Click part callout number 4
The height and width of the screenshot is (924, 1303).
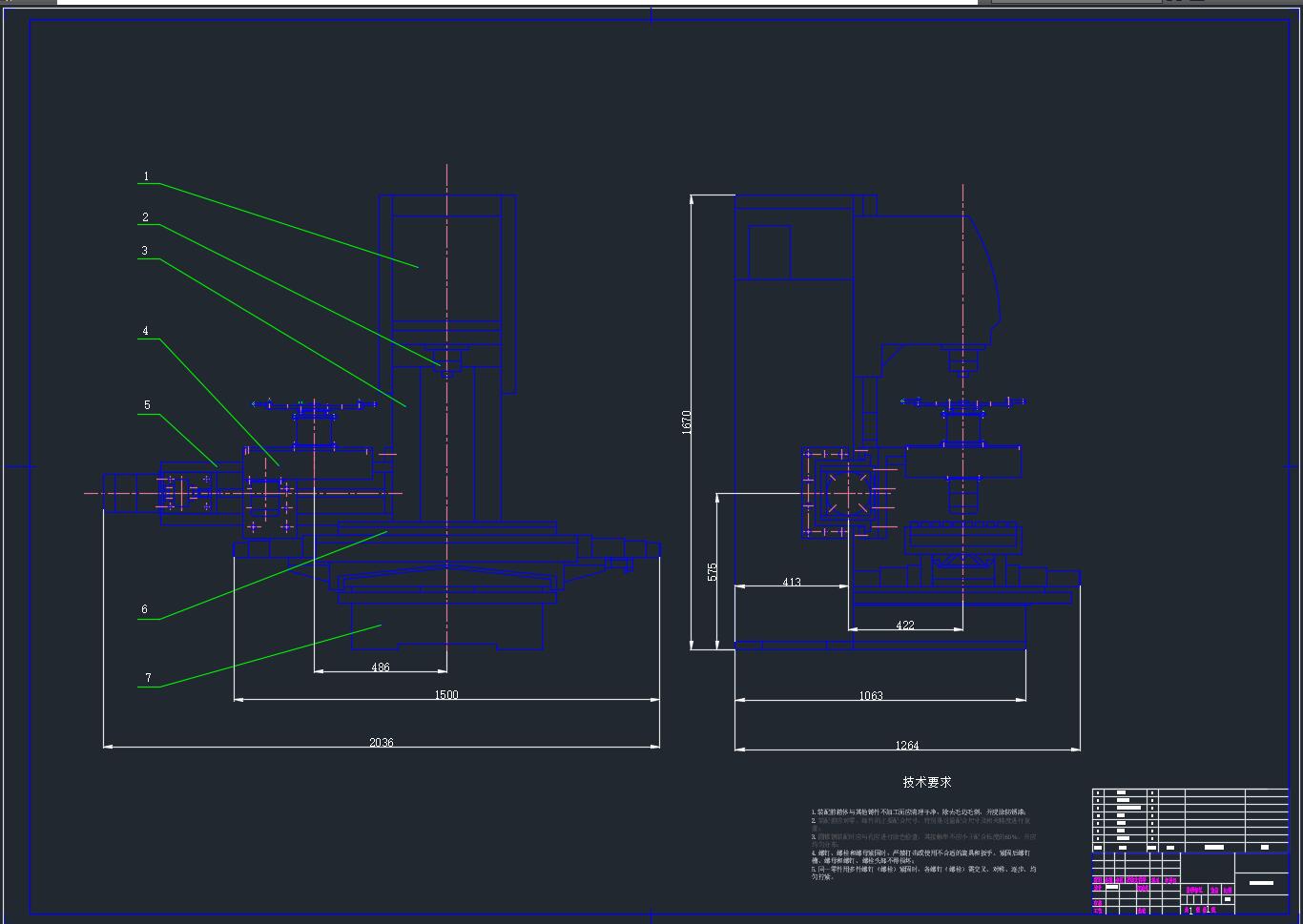[145, 332]
